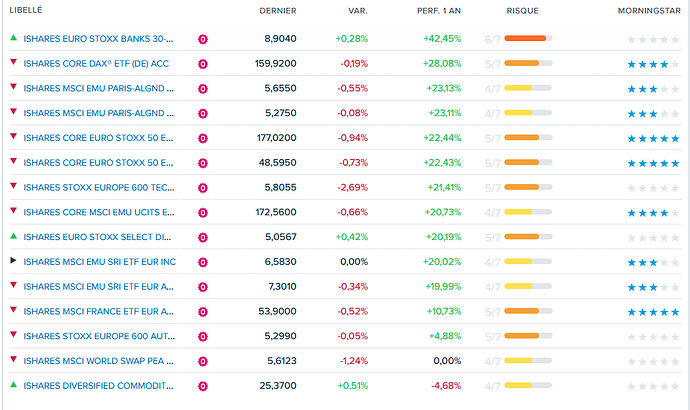The image size is (690, 410).
Task: Open ISHARES CORE MSCI EMU UCITS link
Action: pyautogui.click(x=99, y=212)
